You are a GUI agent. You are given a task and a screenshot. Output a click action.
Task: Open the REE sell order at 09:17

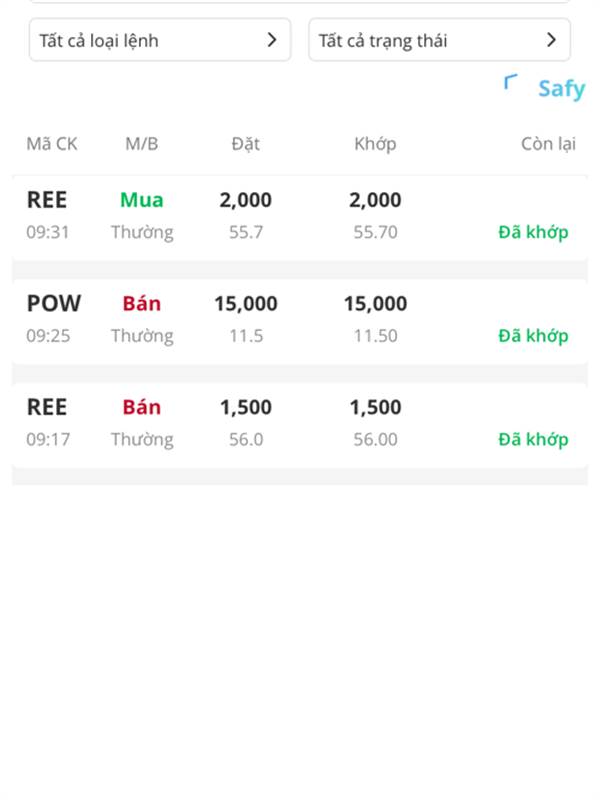[299, 425]
